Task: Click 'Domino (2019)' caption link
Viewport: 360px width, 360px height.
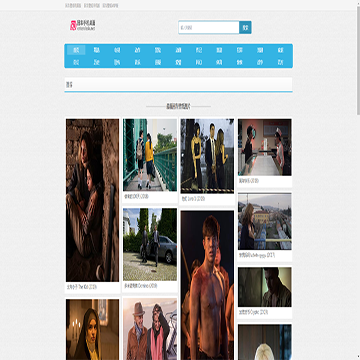Action: pyautogui.click(x=141, y=286)
